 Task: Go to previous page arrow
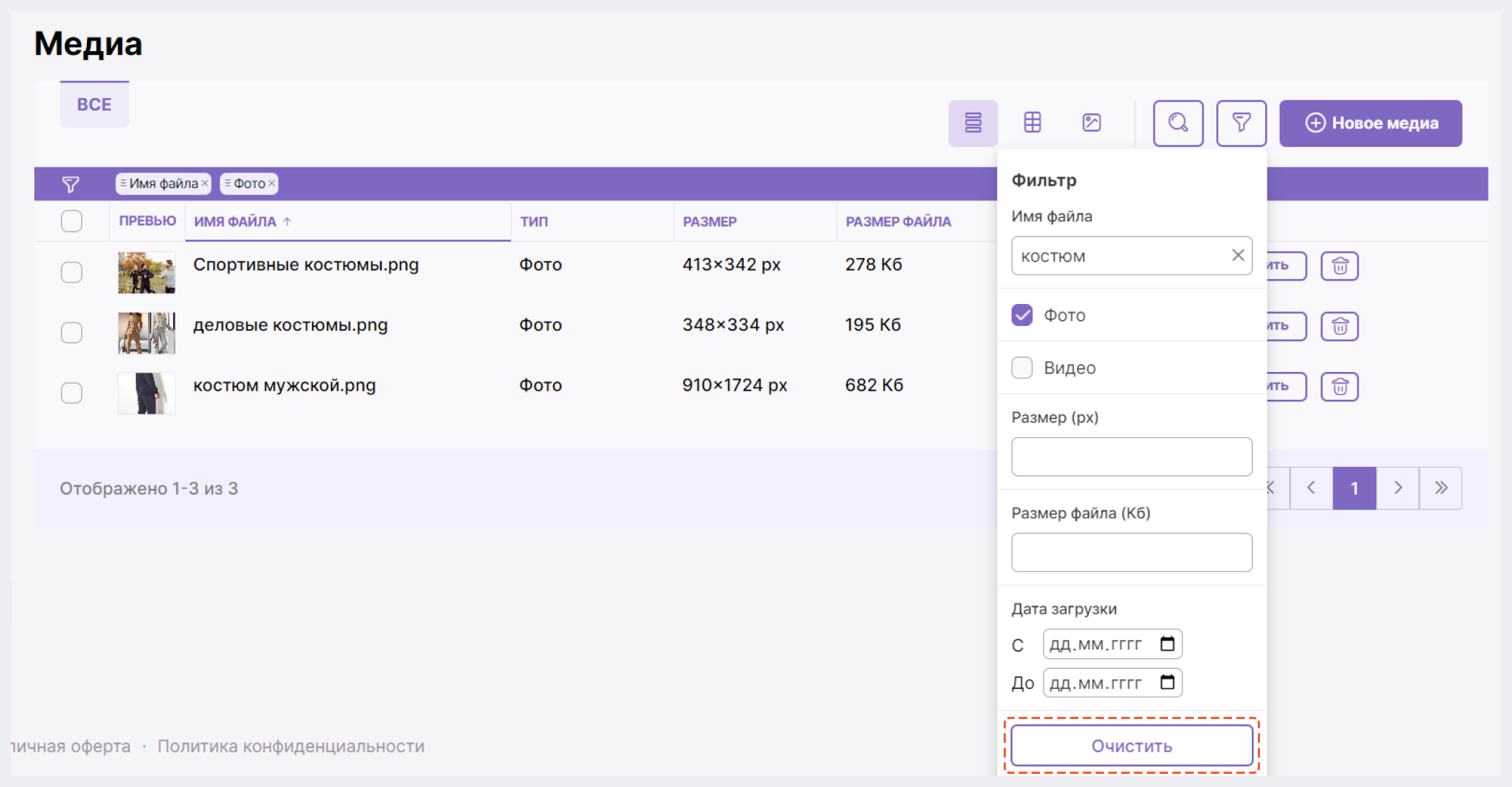(1311, 488)
